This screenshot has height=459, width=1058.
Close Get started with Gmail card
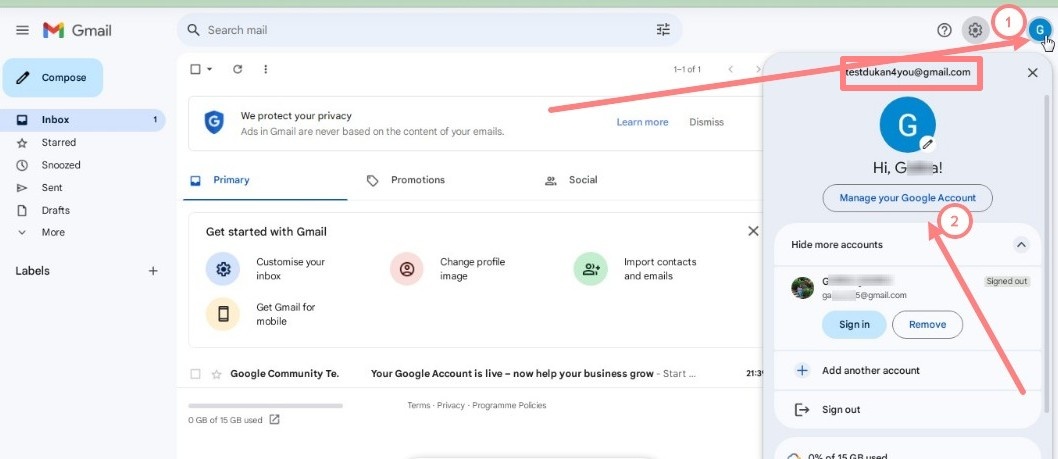coord(753,232)
